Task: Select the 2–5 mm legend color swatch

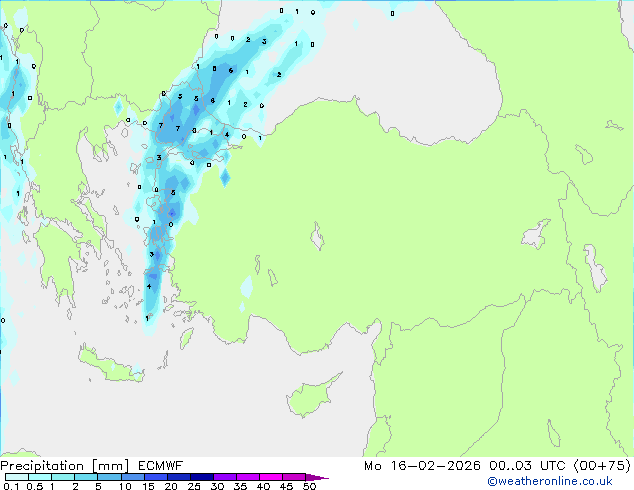Action: 86,477
